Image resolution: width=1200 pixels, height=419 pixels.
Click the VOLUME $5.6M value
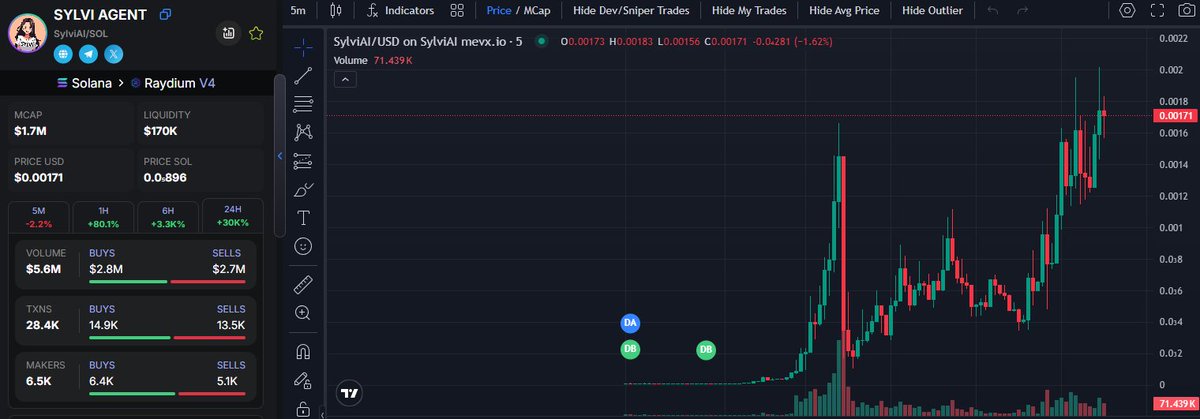coord(44,269)
